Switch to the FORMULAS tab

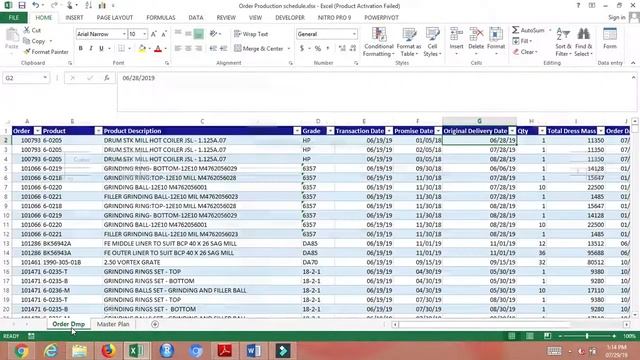161,18
